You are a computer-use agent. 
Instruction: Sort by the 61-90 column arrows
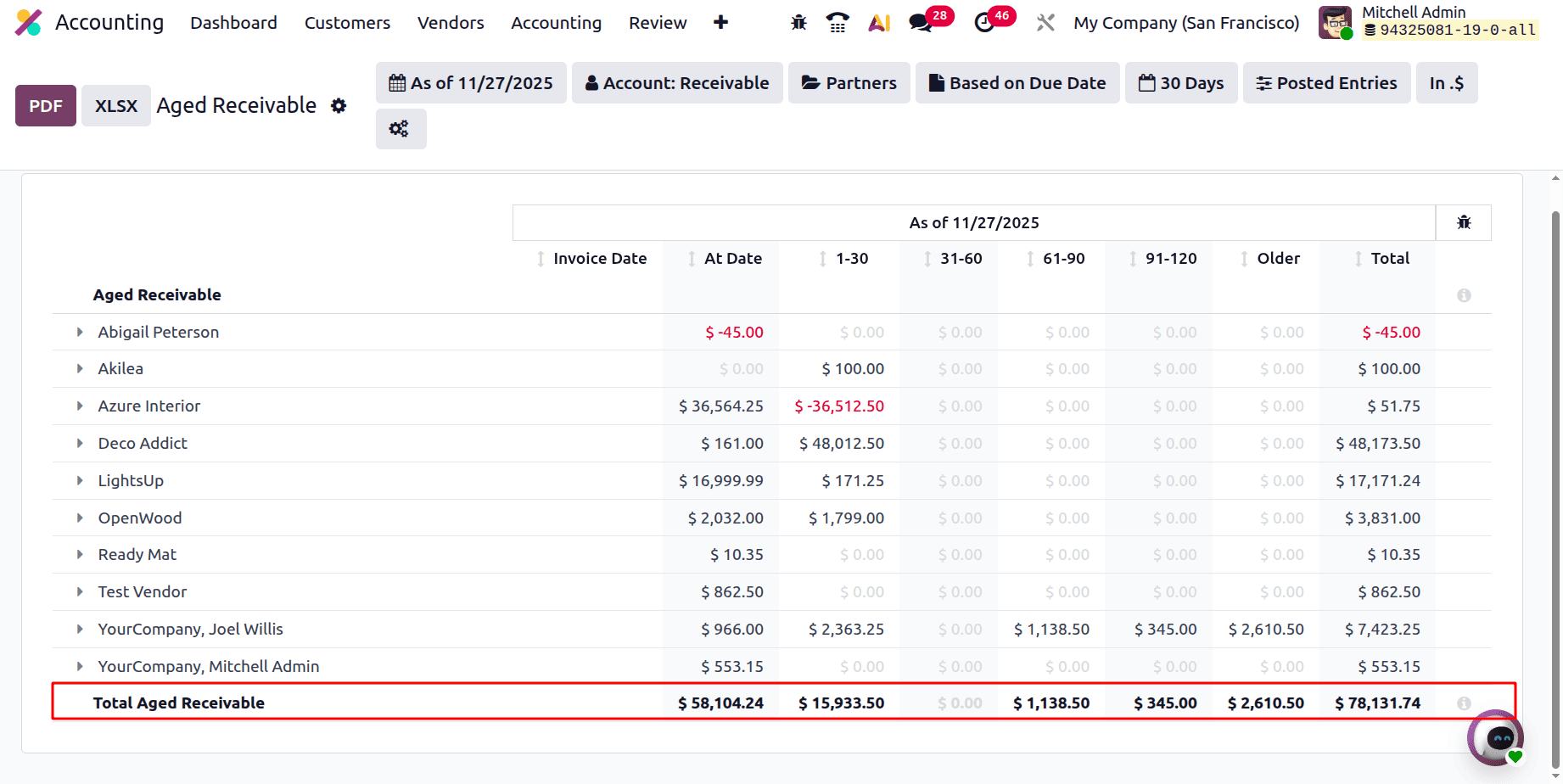pyautogui.click(x=1030, y=259)
